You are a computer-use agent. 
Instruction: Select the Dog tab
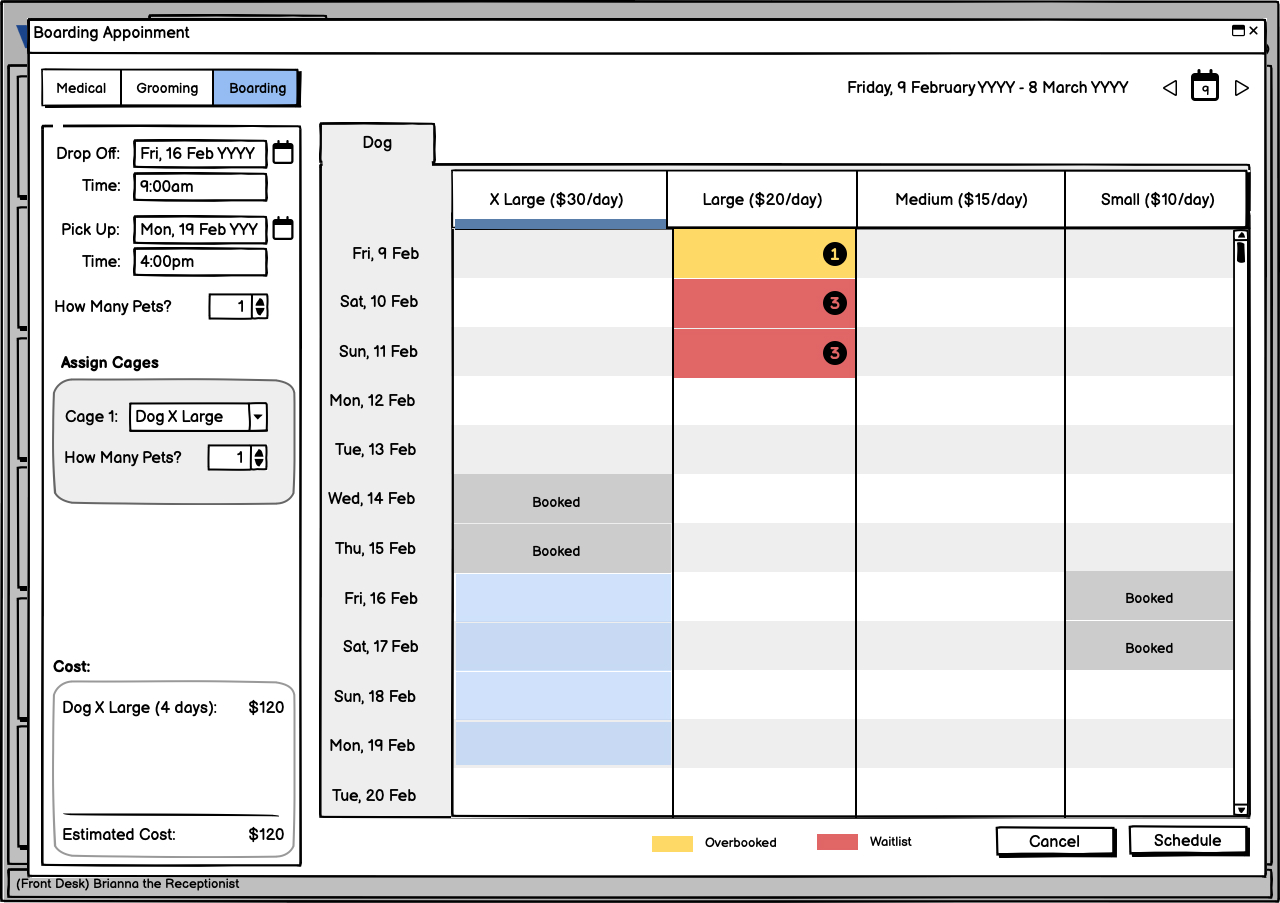pyautogui.click(x=377, y=143)
